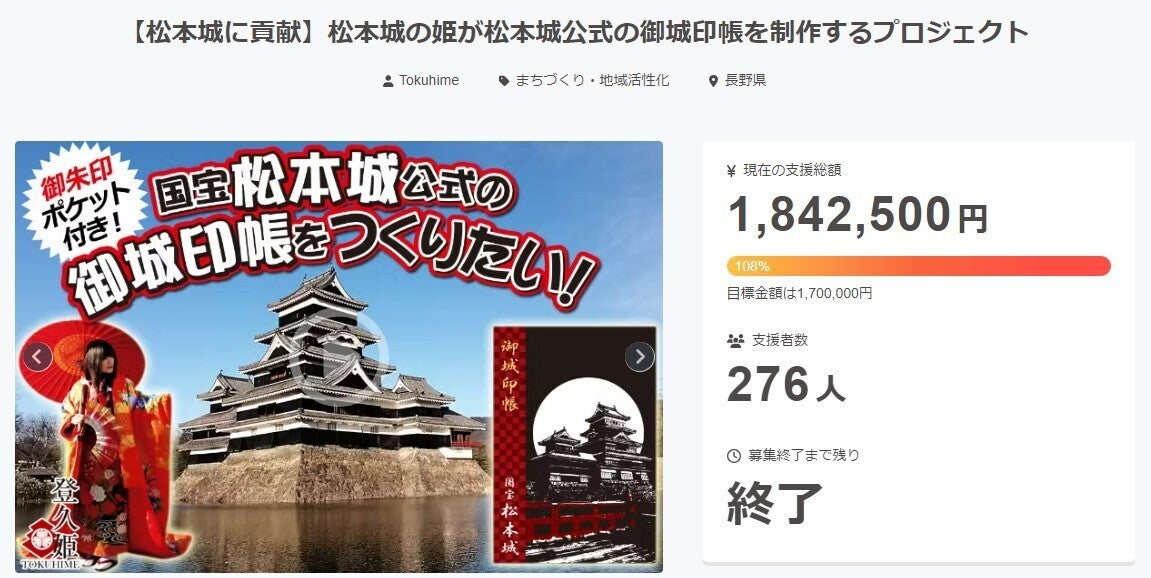Open the まちづくり・地域活性化 category link
Screen dimensions: 1151x578
pyautogui.click(x=592, y=81)
